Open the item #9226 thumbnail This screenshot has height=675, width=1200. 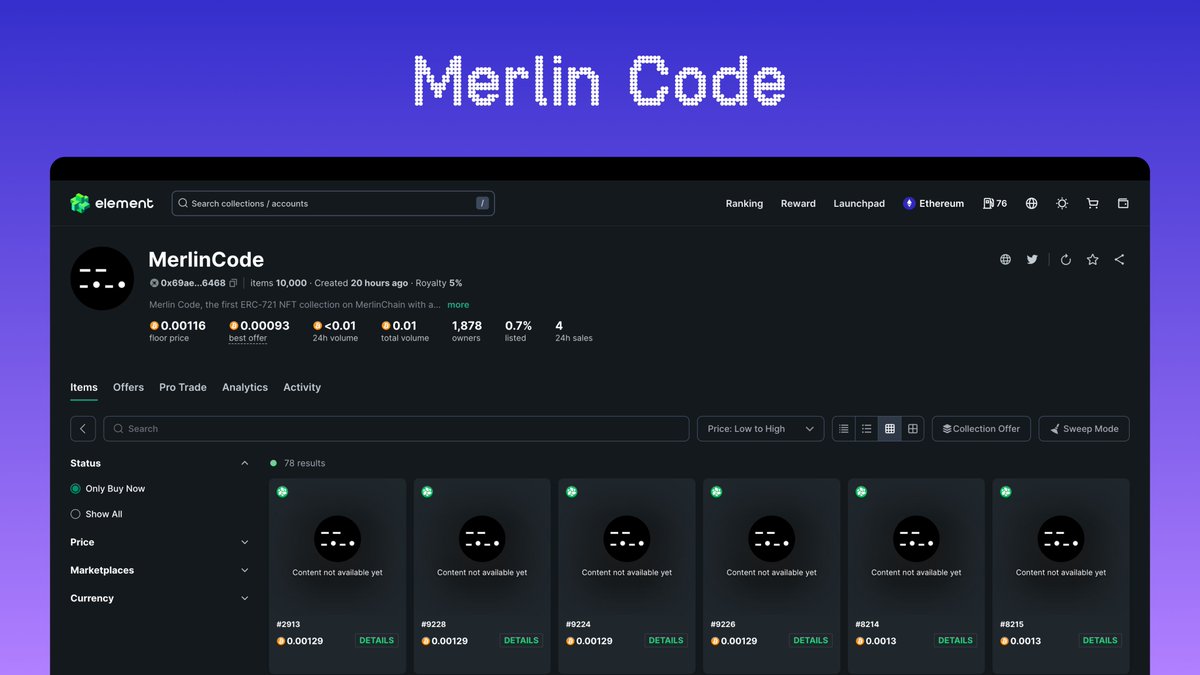[772, 546]
